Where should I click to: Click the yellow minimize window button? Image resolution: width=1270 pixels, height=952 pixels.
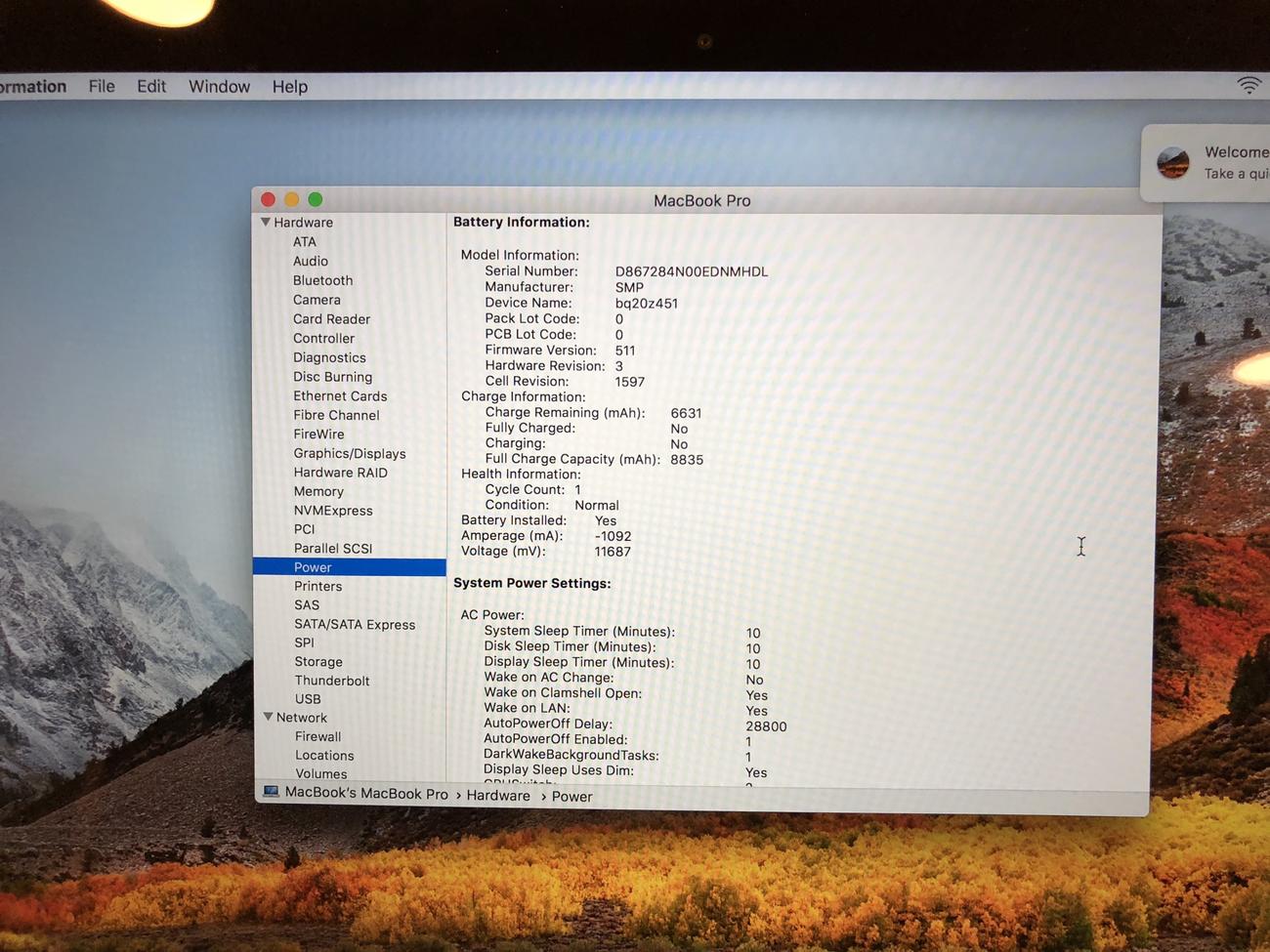click(x=291, y=199)
